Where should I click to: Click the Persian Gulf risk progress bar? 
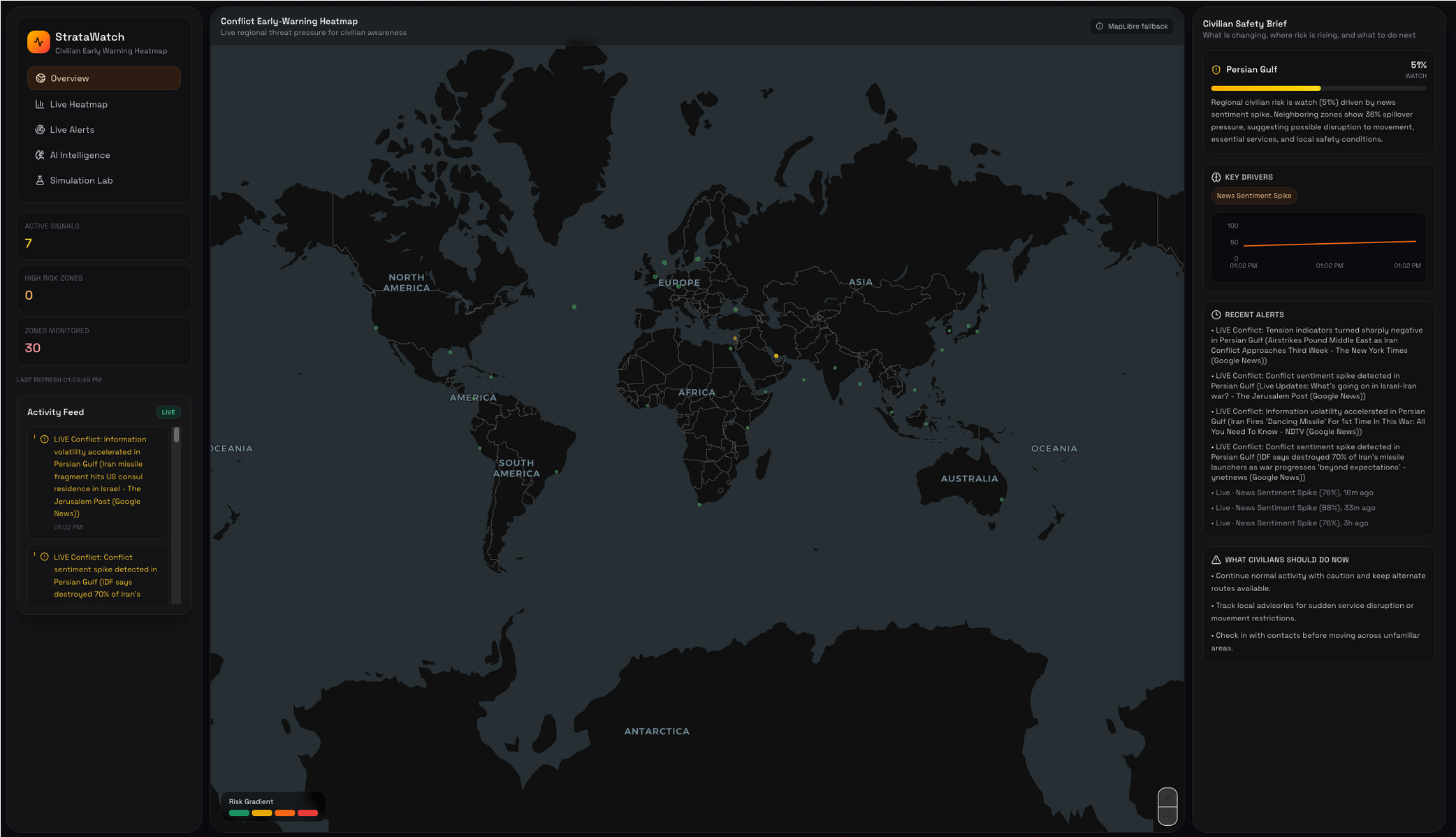[1318, 88]
